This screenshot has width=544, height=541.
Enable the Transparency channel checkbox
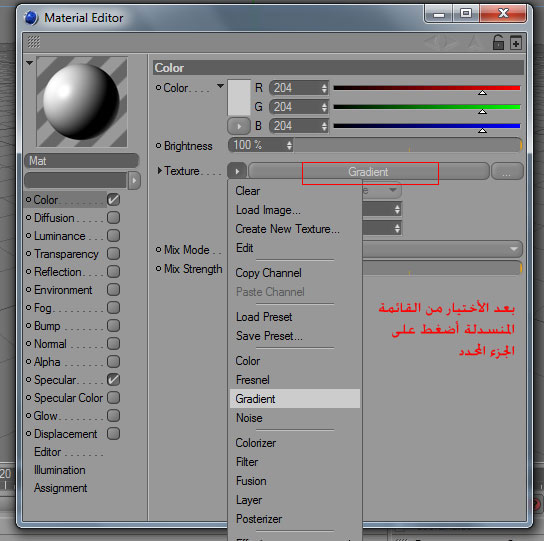113,253
